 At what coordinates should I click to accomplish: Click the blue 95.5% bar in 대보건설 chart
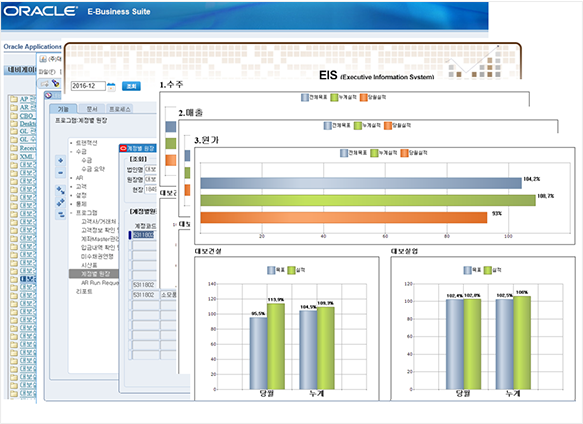258,353
